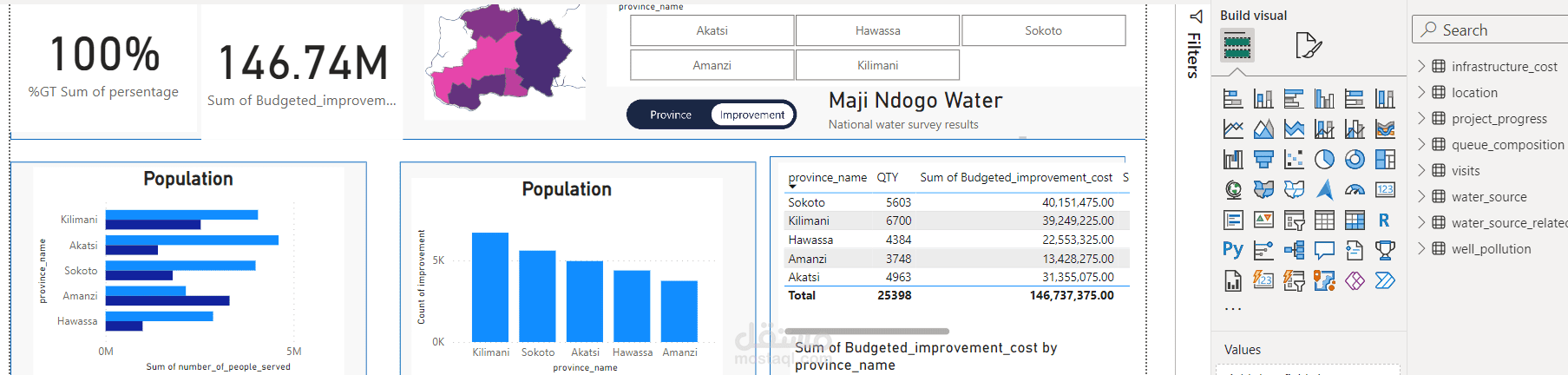Select the Slicer visual
This screenshot has height=375, width=1568.
[1294, 220]
